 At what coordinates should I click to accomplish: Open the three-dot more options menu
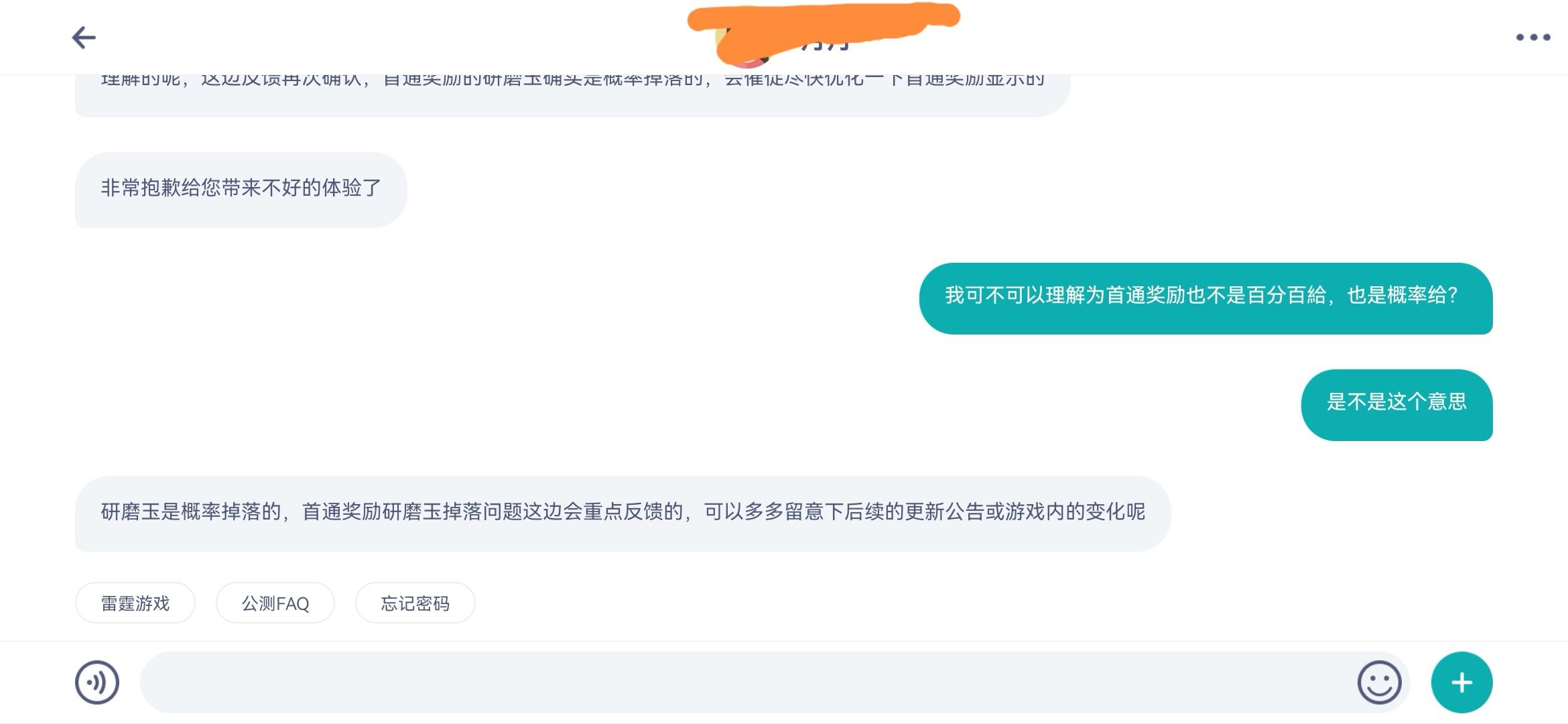coord(1533,38)
